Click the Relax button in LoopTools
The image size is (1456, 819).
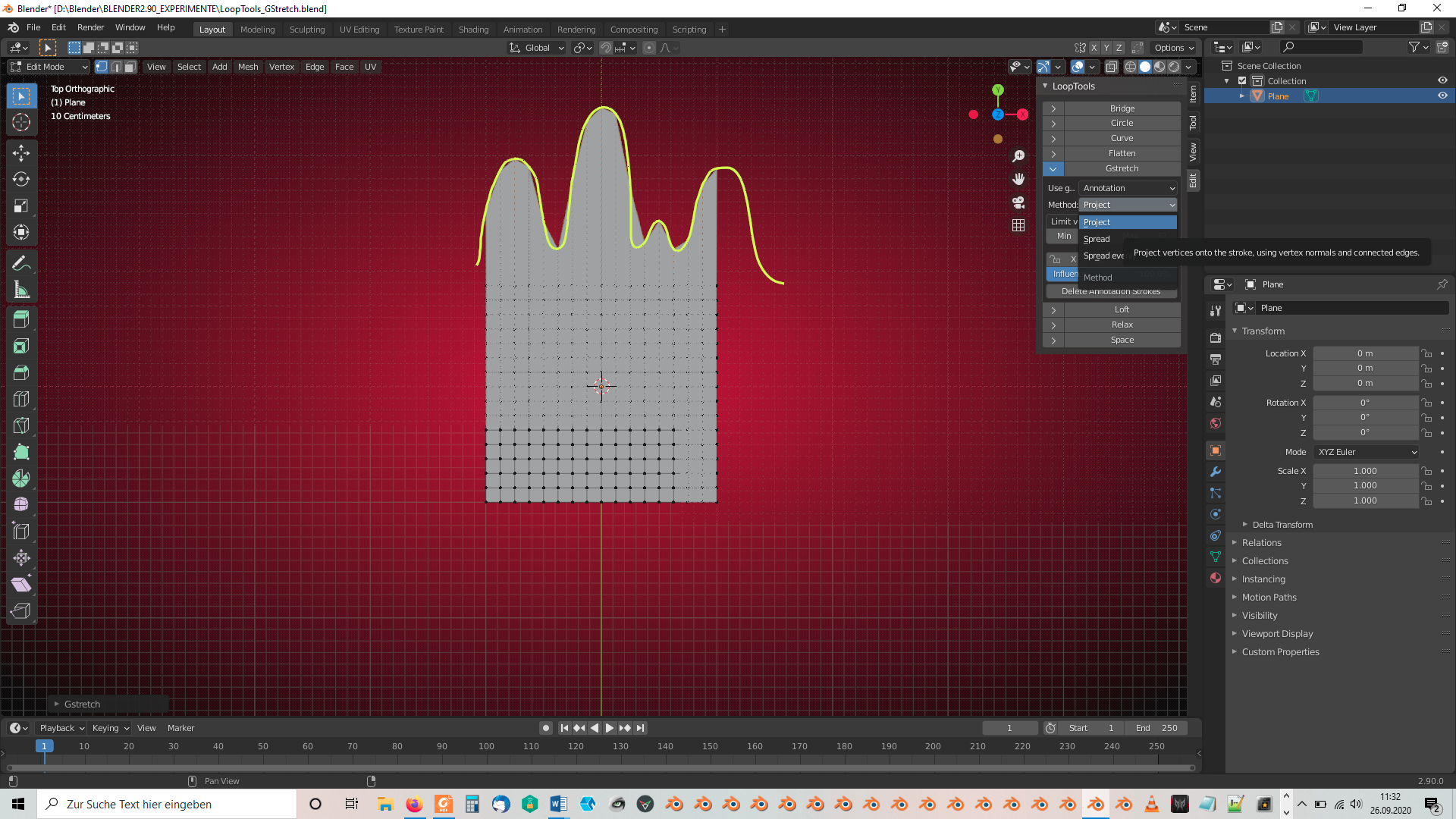coord(1121,325)
